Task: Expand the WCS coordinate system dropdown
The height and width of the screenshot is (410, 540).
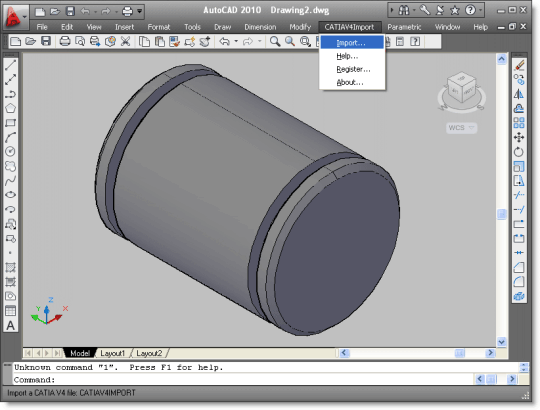Action: tap(461, 128)
